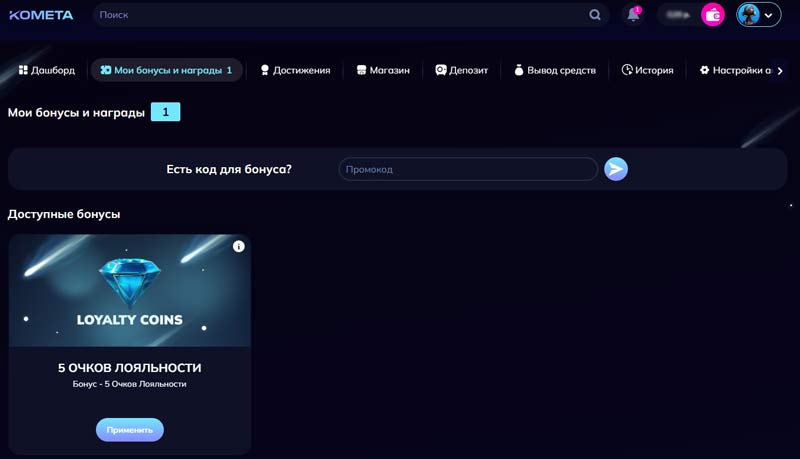Open the Магазин tab
Image resolution: width=800 pixels, height=459 pixels.
(x=383, y=70)
